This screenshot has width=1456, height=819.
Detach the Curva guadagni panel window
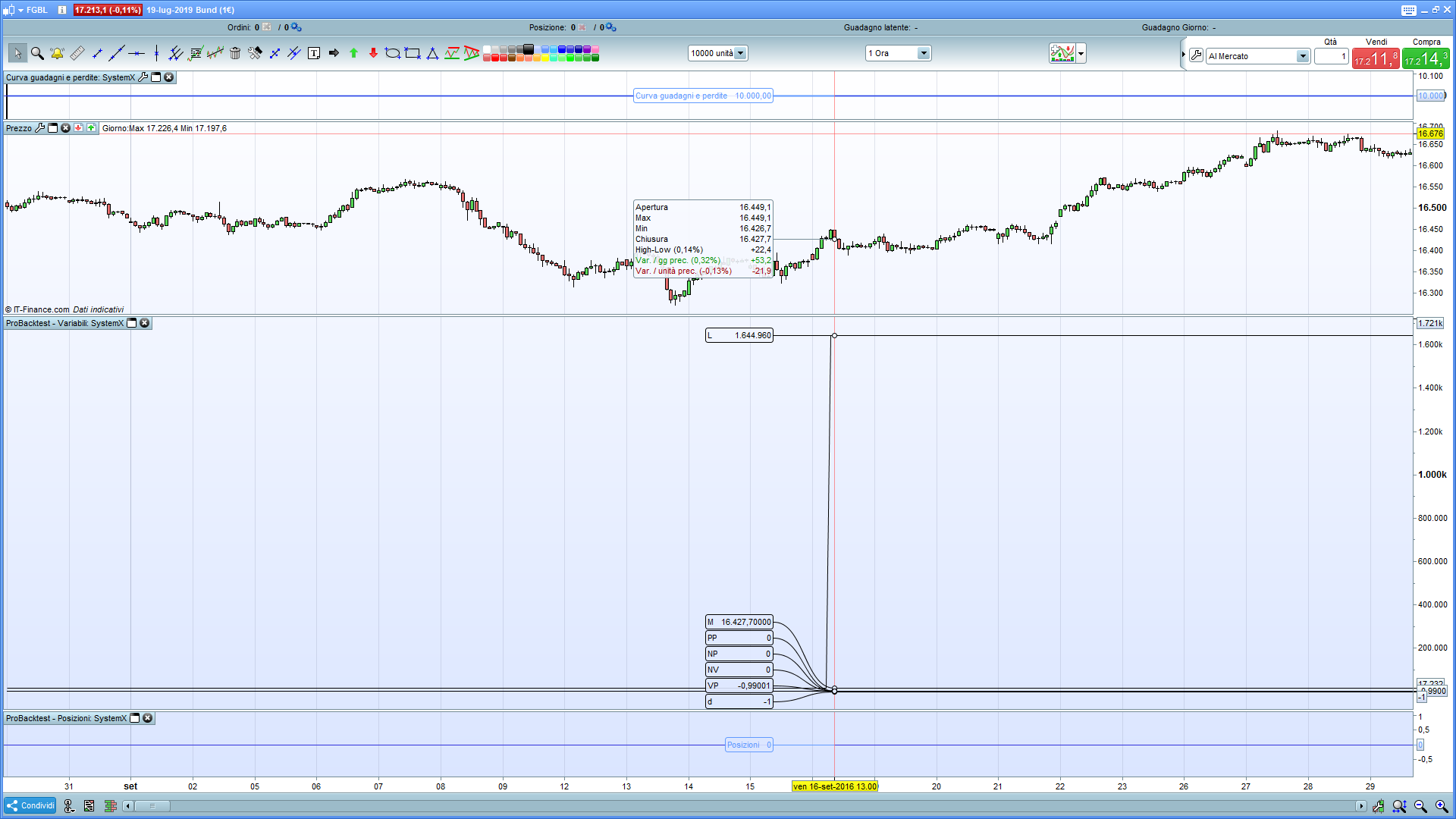156,77
